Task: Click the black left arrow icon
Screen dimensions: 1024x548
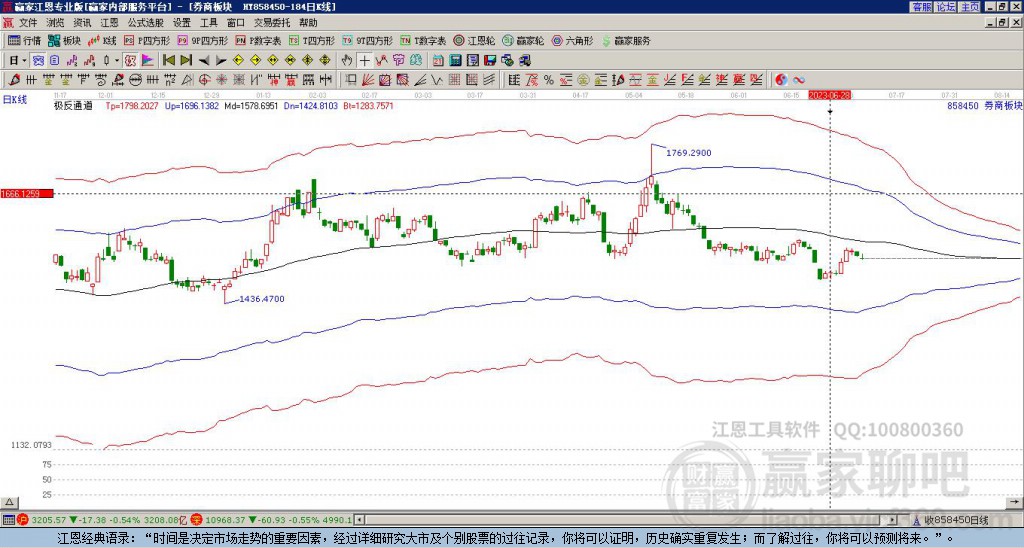Action: pos(204,61)
